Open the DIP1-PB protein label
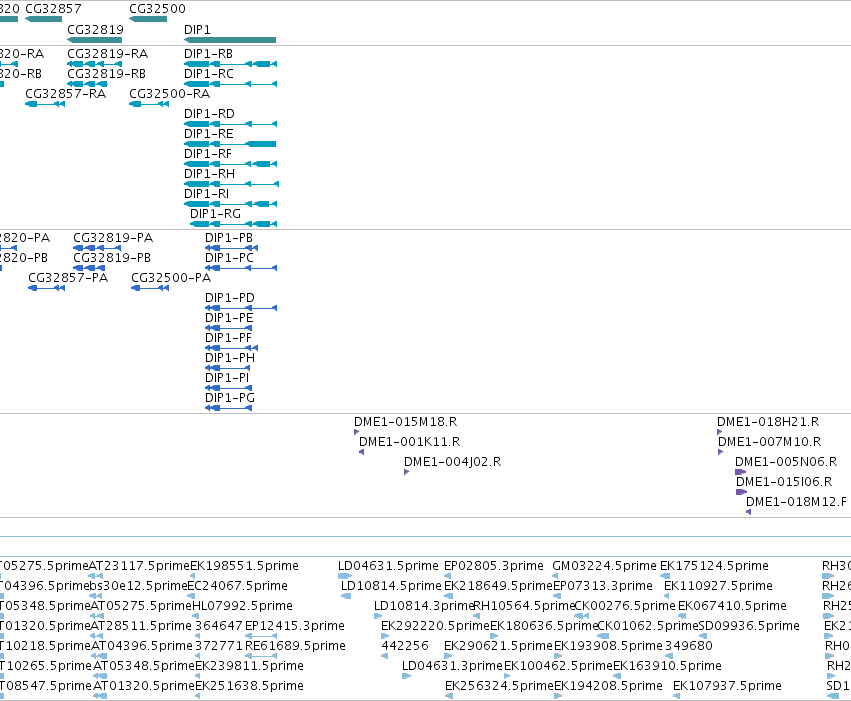Viewport: 851px width, 701px height. (x=229, y=238)
